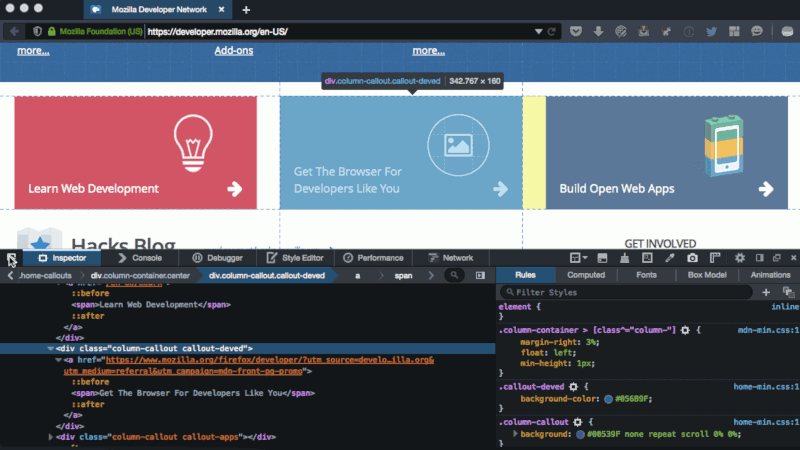The image size is (800, 450).
Task: Switch to the Console tab
Action: pos(140,258)
